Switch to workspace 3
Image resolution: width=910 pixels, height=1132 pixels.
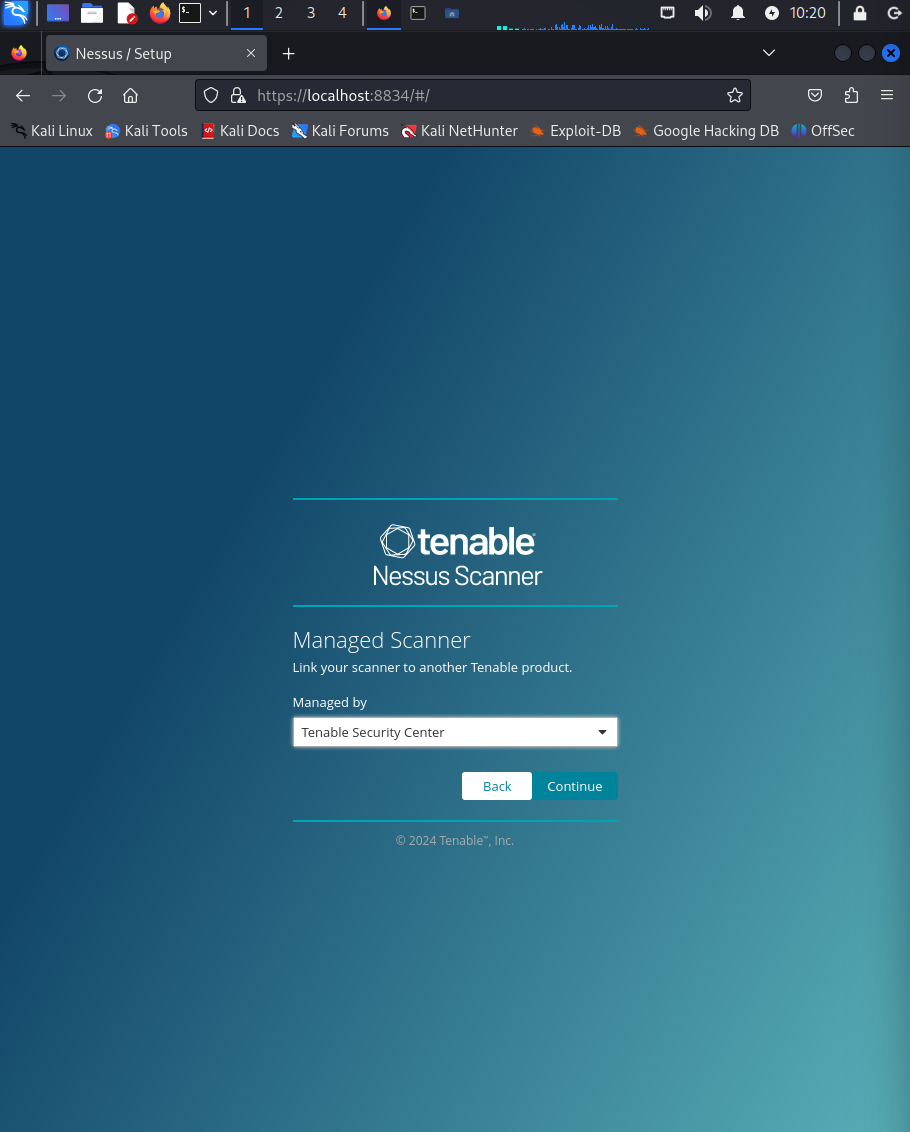(311, 13)
